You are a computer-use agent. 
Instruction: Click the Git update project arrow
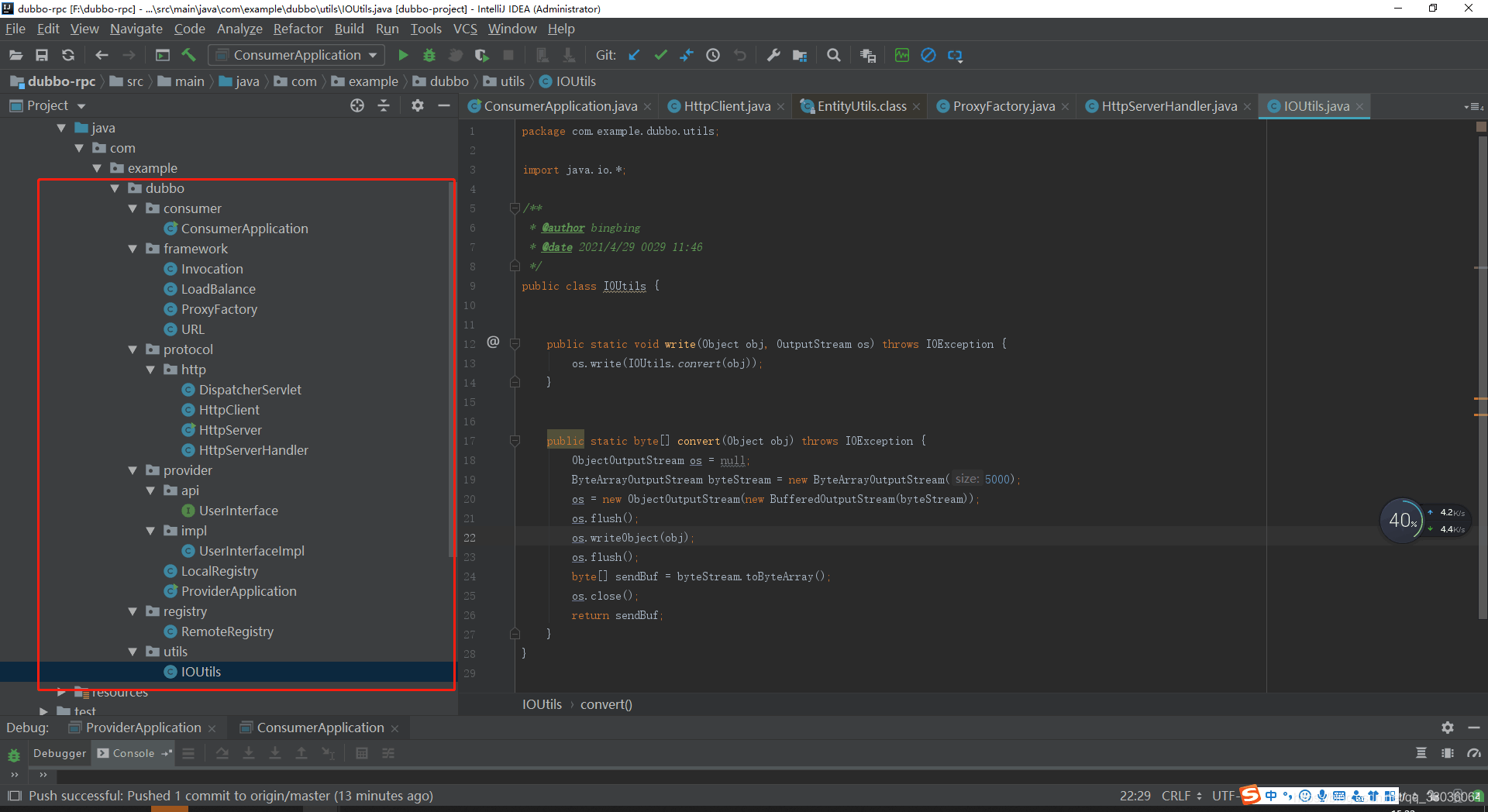[634, 55]
